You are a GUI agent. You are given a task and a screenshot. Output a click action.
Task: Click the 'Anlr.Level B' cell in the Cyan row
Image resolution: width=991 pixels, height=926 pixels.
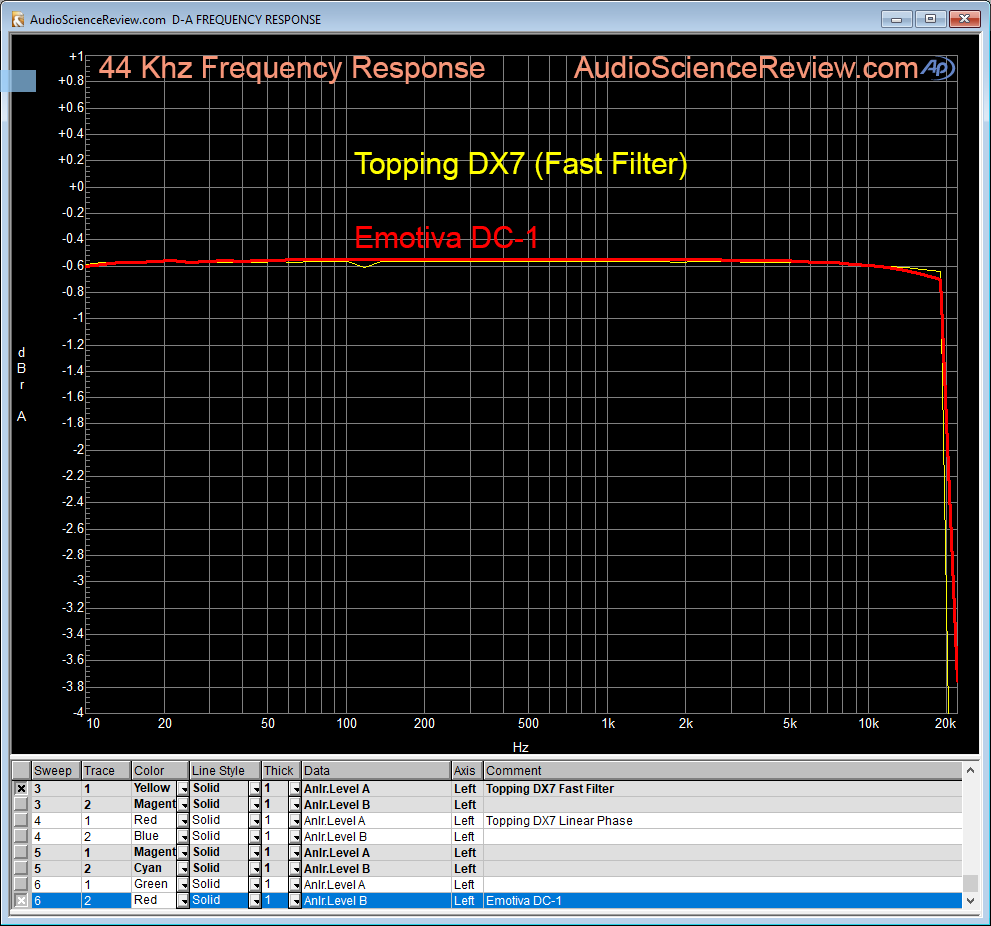coord(377,868)
